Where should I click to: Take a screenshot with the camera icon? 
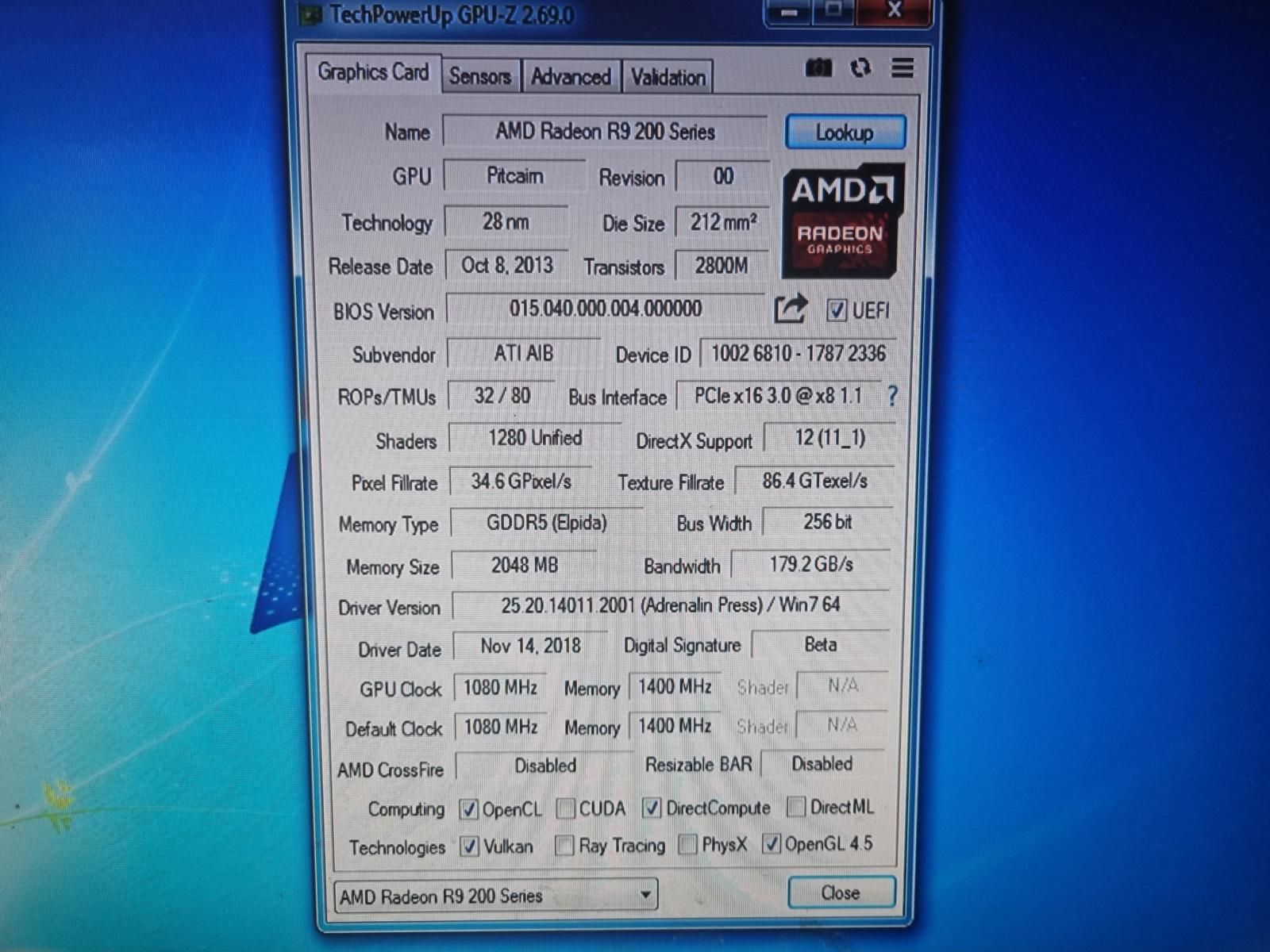pyautogui.click(x=819, y=68)
